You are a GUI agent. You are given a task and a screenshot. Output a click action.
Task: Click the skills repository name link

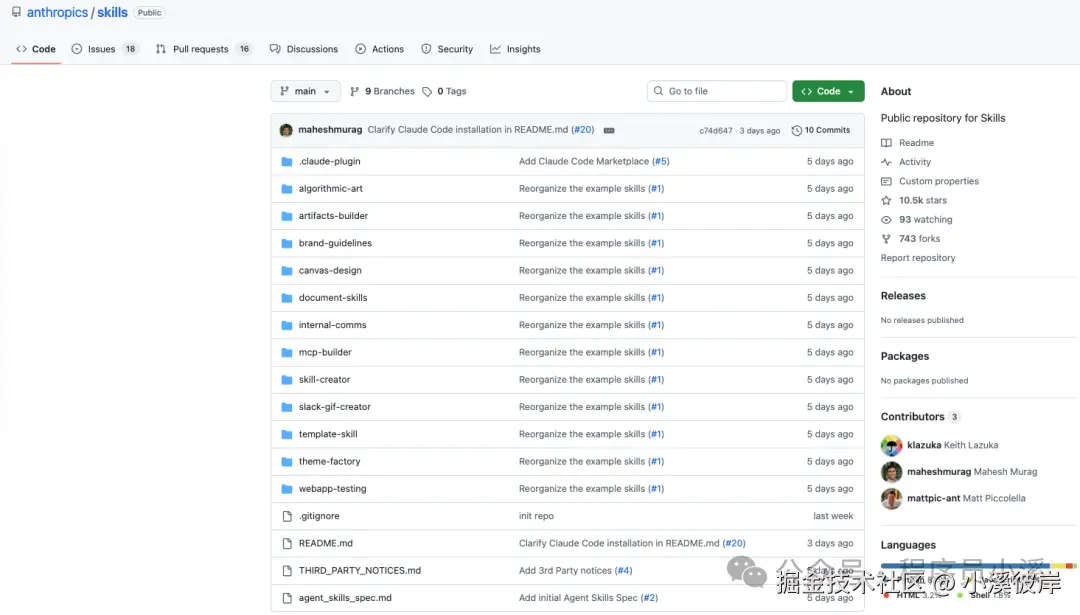pyautogui.click(x=112, y=12)
